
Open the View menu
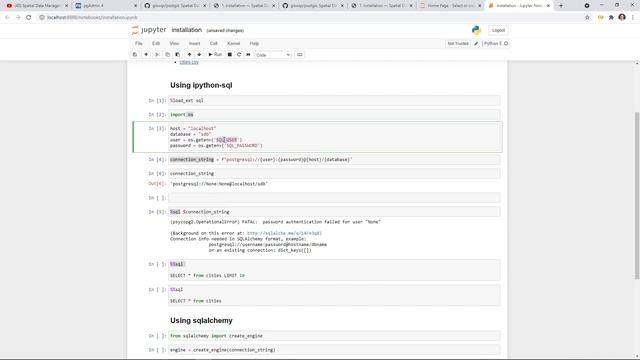(x=174, y=43)
